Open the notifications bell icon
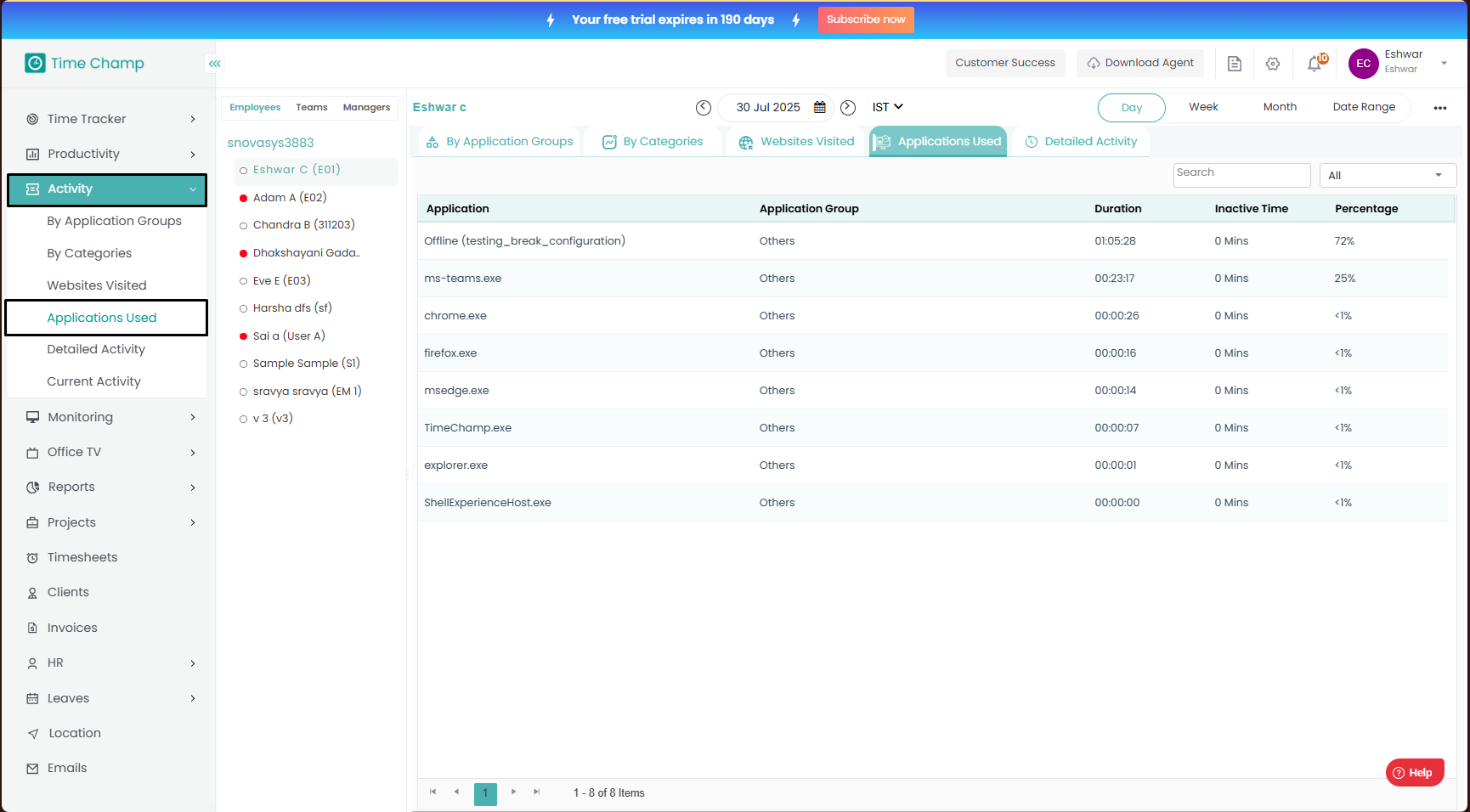The height and width of the screenshot is (812, 1470). click(1315, 64)
